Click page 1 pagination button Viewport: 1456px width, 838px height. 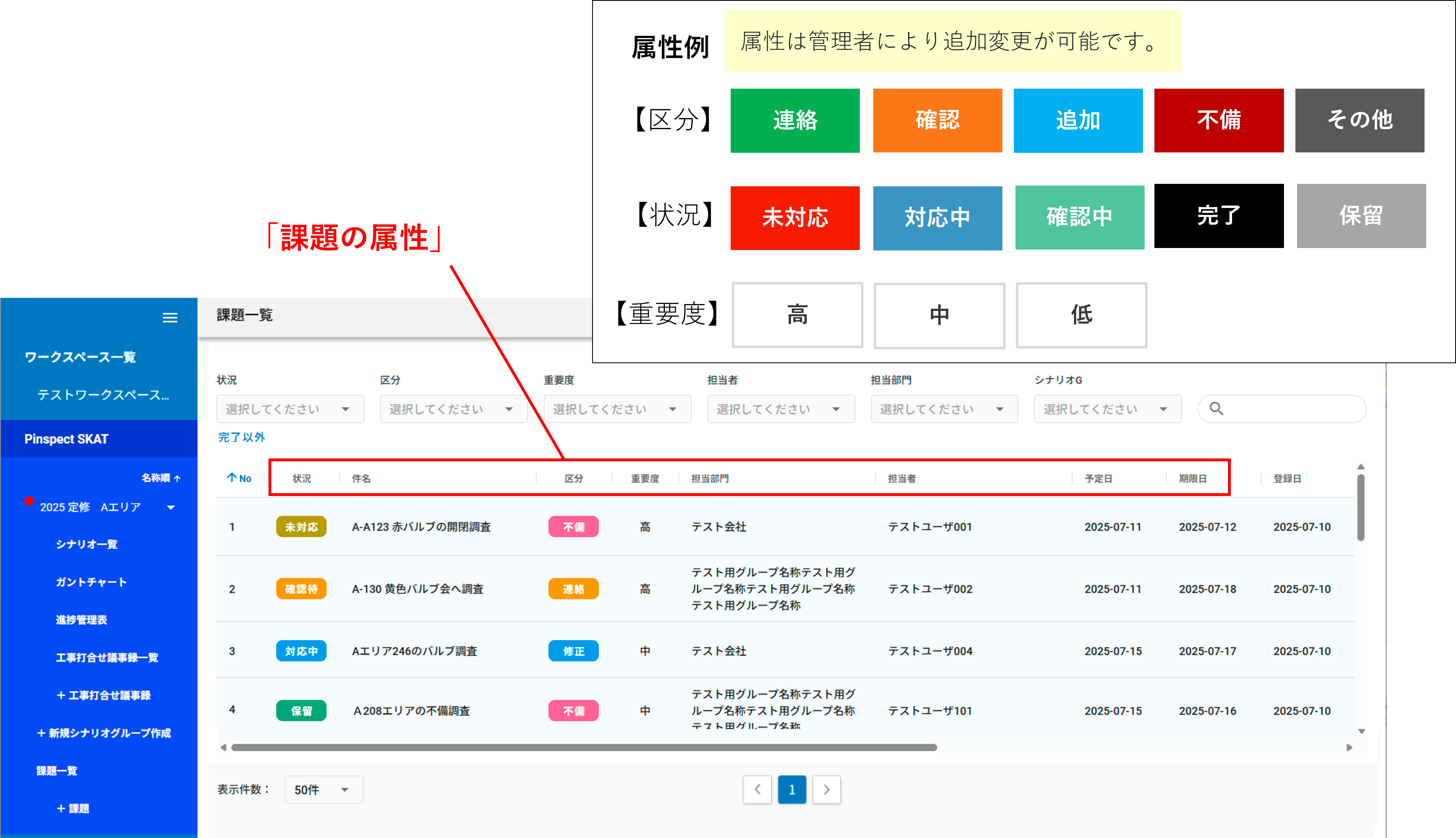tap(792, 790)
